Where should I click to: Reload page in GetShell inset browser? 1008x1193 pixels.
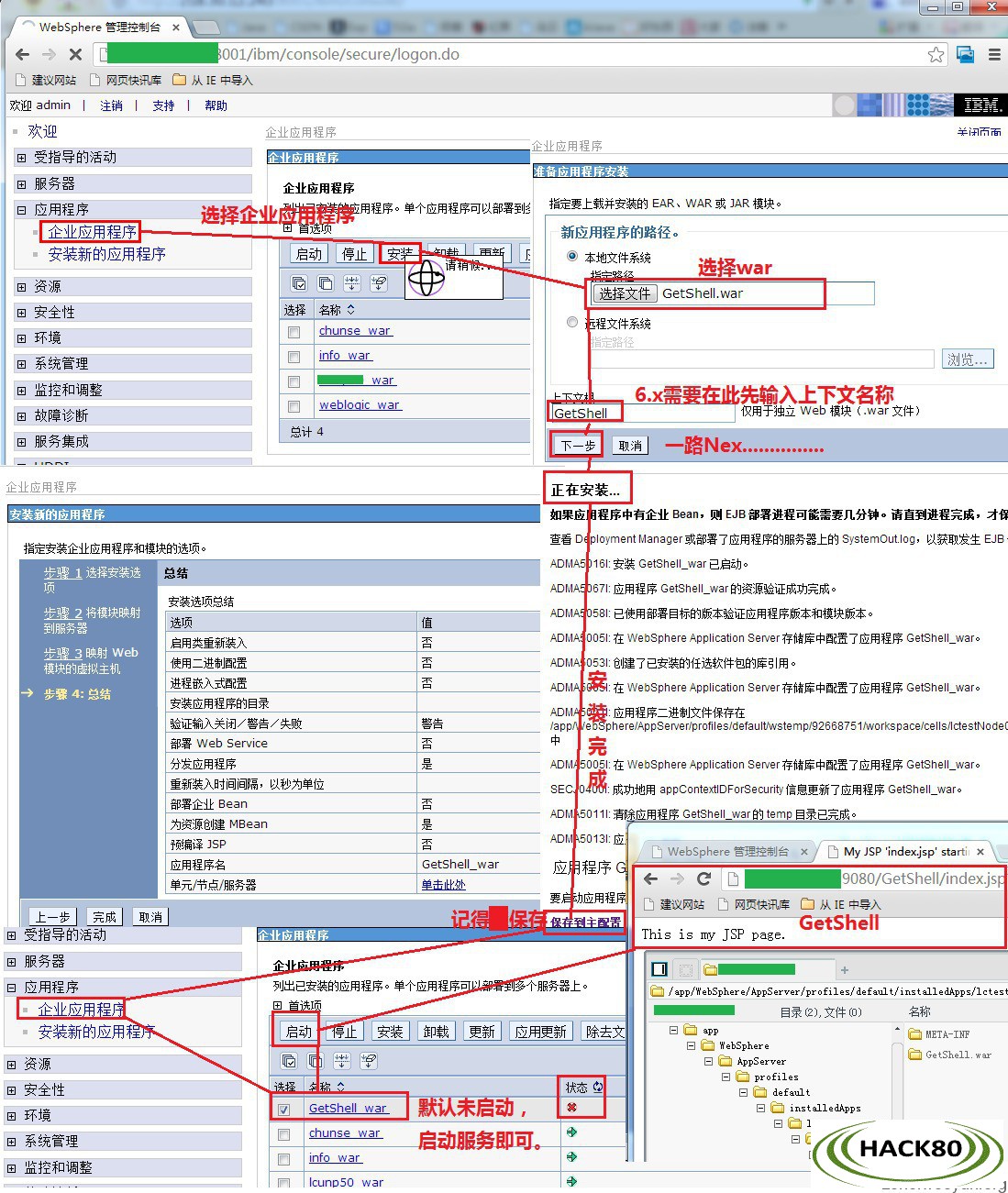pyautogui.click(x=704, y=878)
